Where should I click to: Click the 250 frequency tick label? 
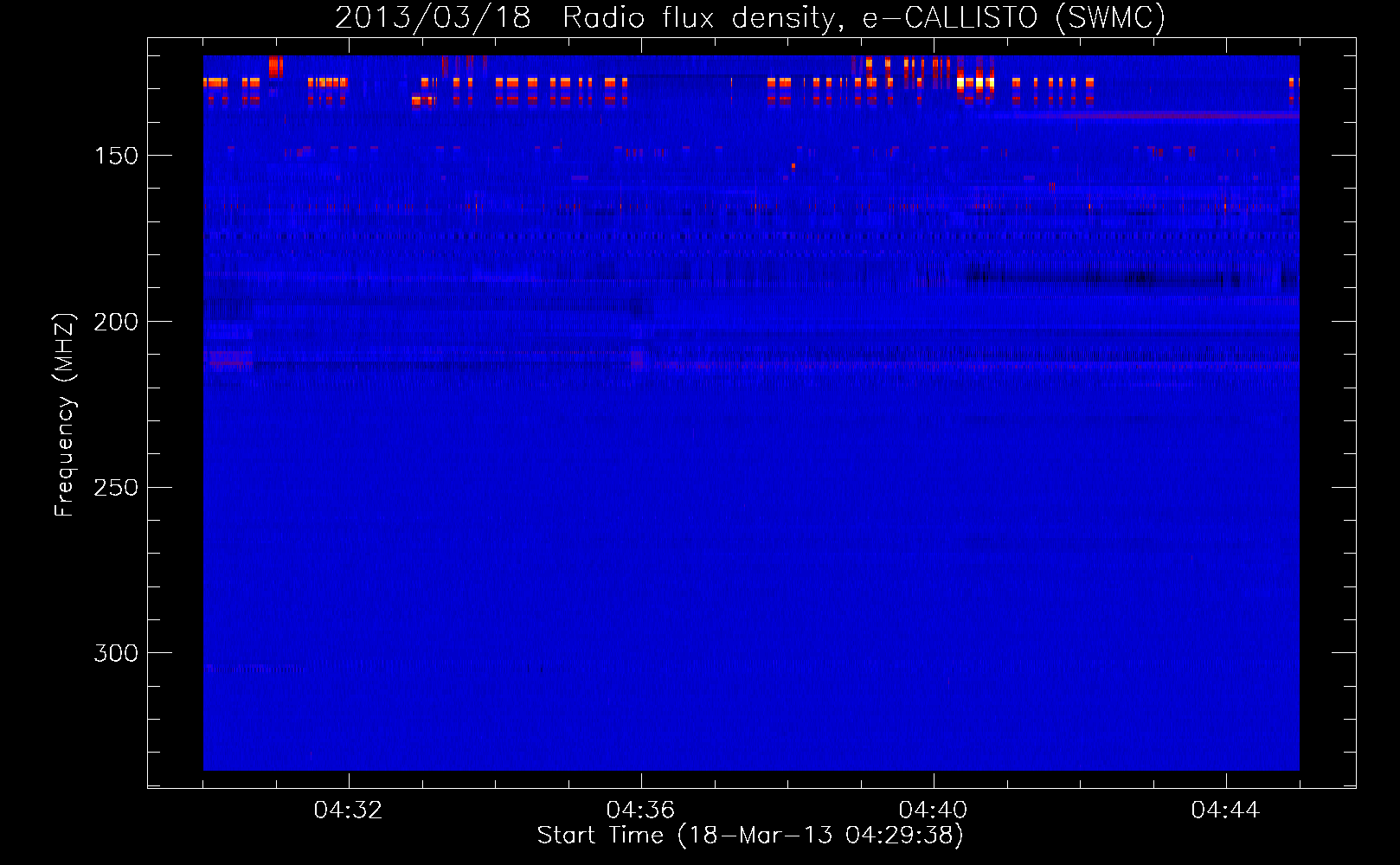tap(116, 488)
